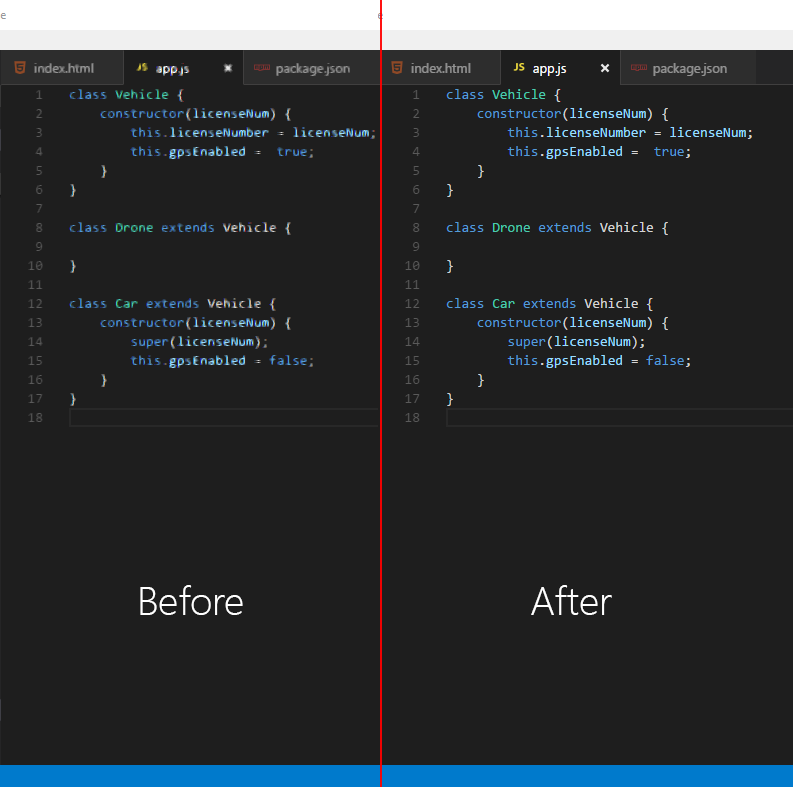Close the app.js tab in the Before pane
Viewport: 793px width, 787px height.
pos(228,68)
